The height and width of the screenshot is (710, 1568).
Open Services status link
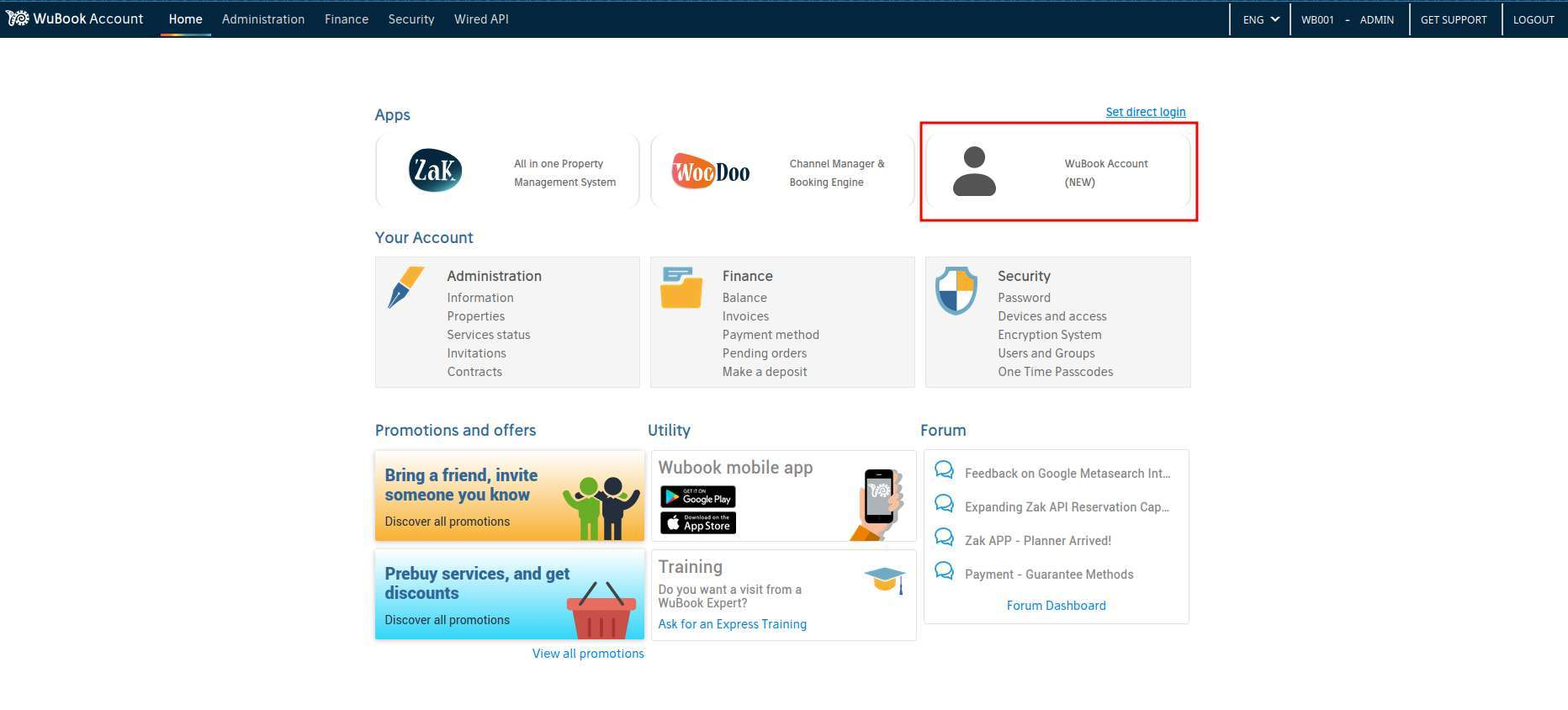coord(489,335)
